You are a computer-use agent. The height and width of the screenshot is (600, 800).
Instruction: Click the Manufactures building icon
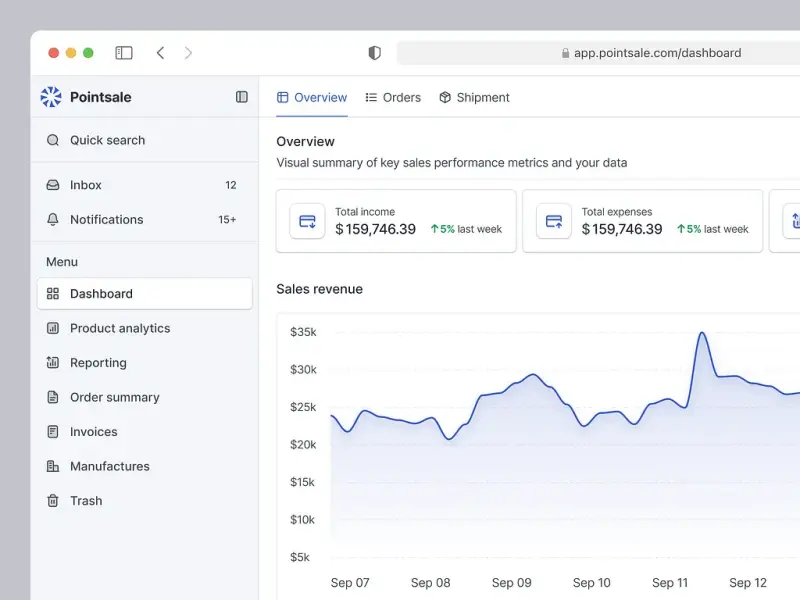53,466
